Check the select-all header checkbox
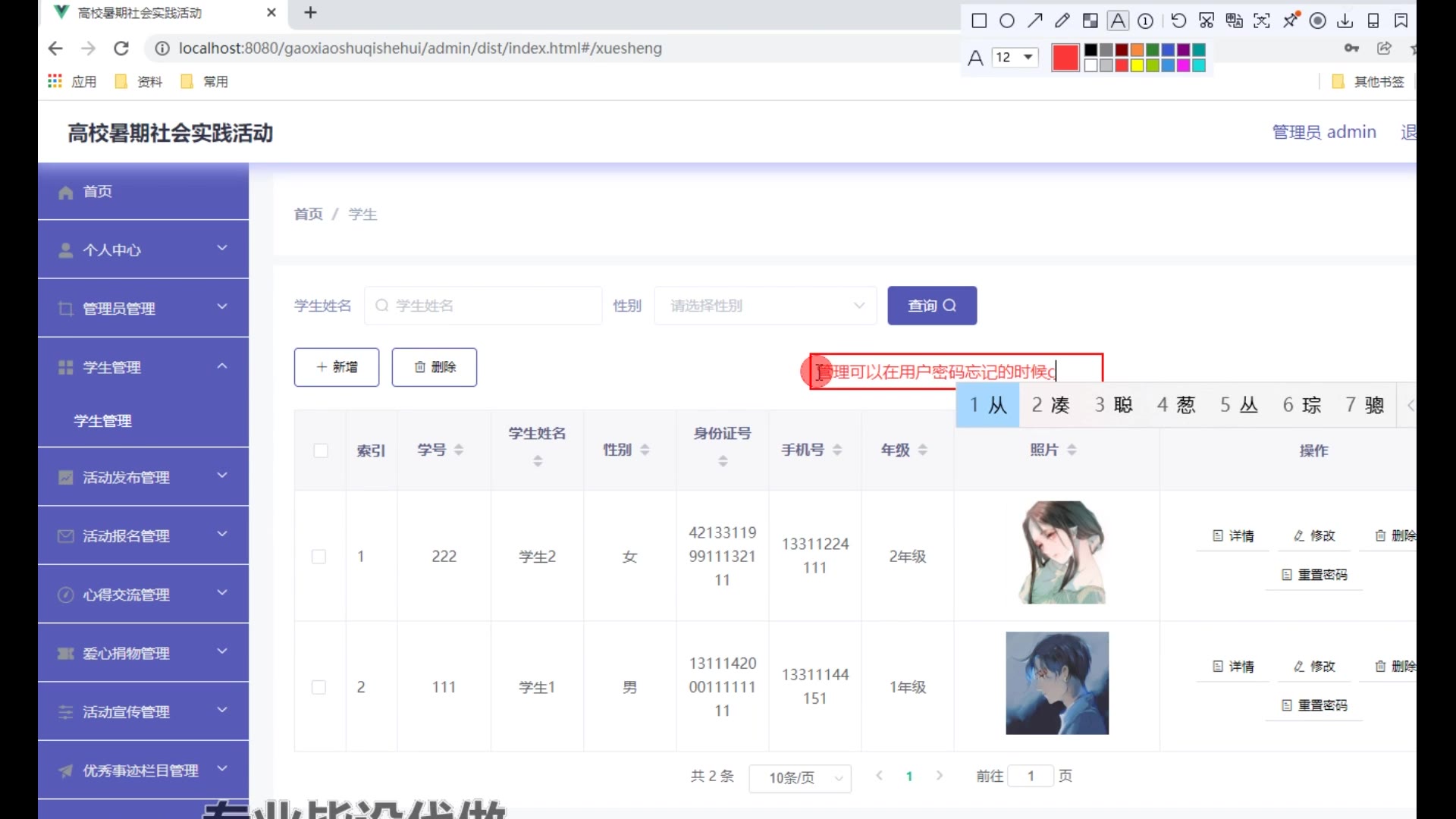The width and height of the screenshot is (1456, 819). click(321, 450)
